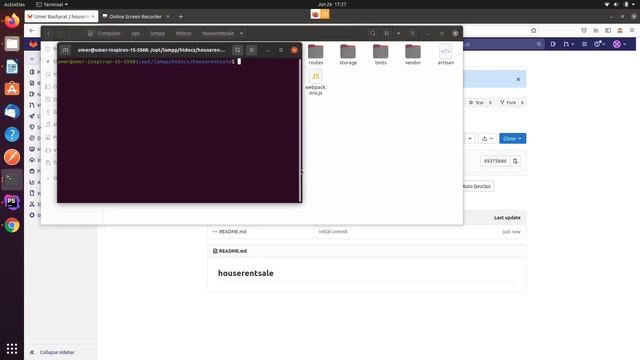Screen dimensions: 640x360
Task: Open Firefox from the Ubuntu dock
Action: point(12,20)
